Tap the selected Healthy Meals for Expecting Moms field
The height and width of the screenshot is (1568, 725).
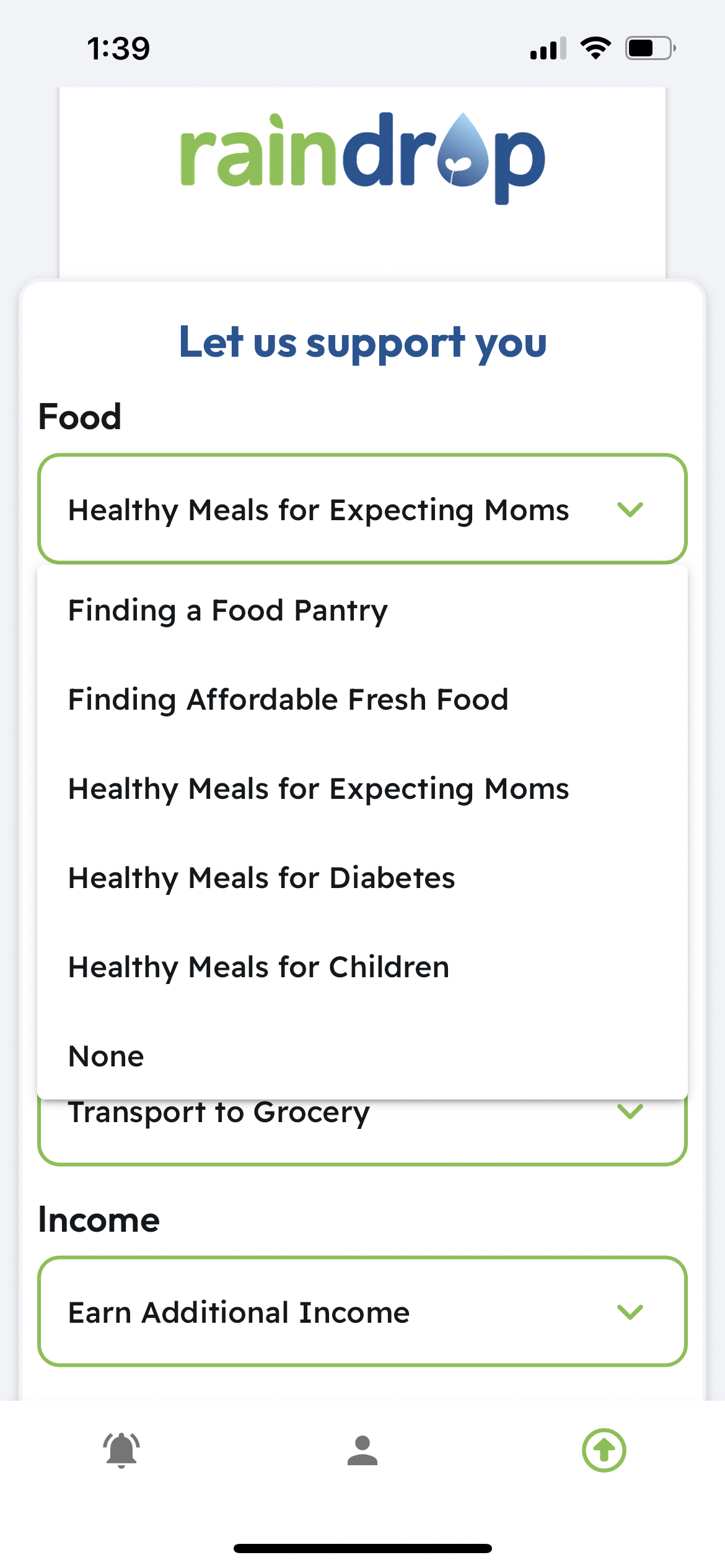pyautogui.click(x=362, y=509)
